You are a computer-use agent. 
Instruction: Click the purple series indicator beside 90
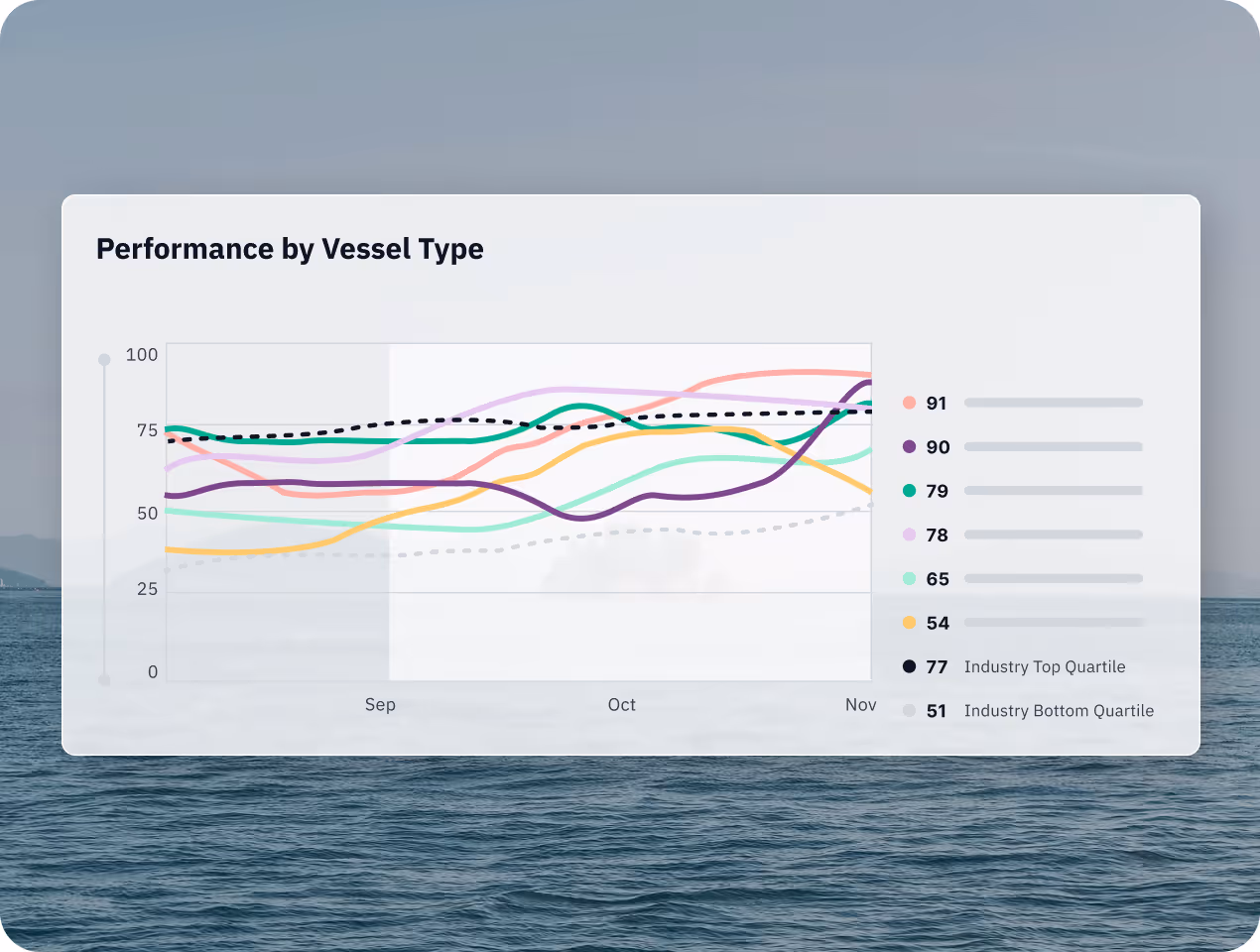coord(907,446)
